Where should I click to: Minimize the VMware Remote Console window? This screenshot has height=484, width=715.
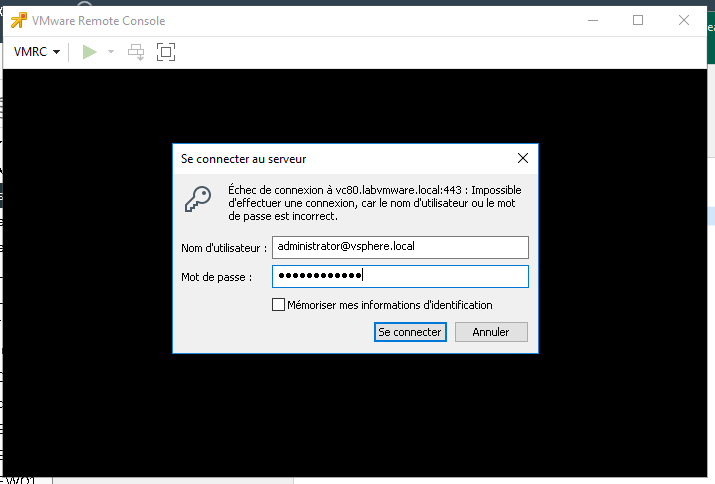593,21
